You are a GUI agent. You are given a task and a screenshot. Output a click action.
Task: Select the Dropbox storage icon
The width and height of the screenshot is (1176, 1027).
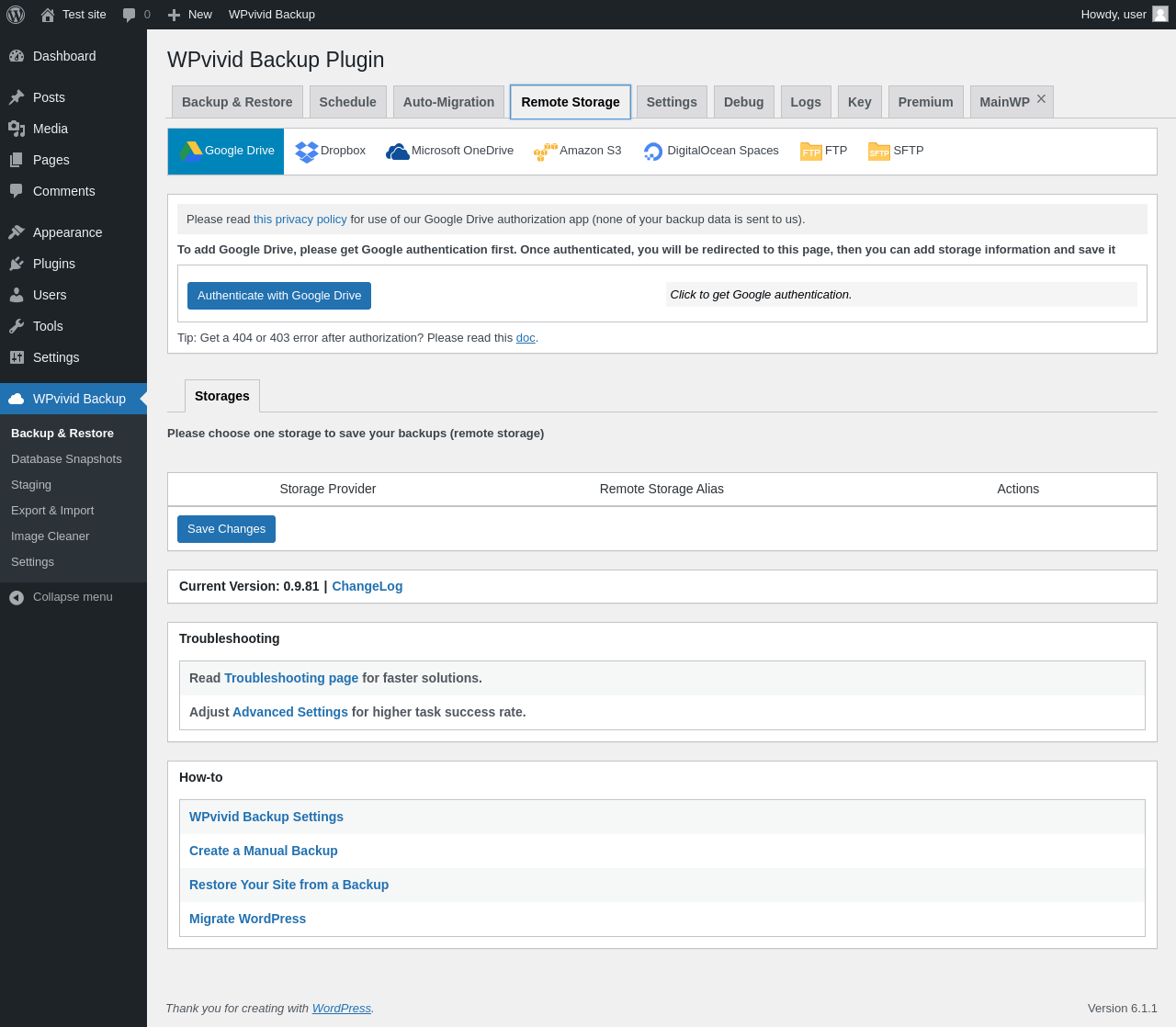[x=306, y=152]
